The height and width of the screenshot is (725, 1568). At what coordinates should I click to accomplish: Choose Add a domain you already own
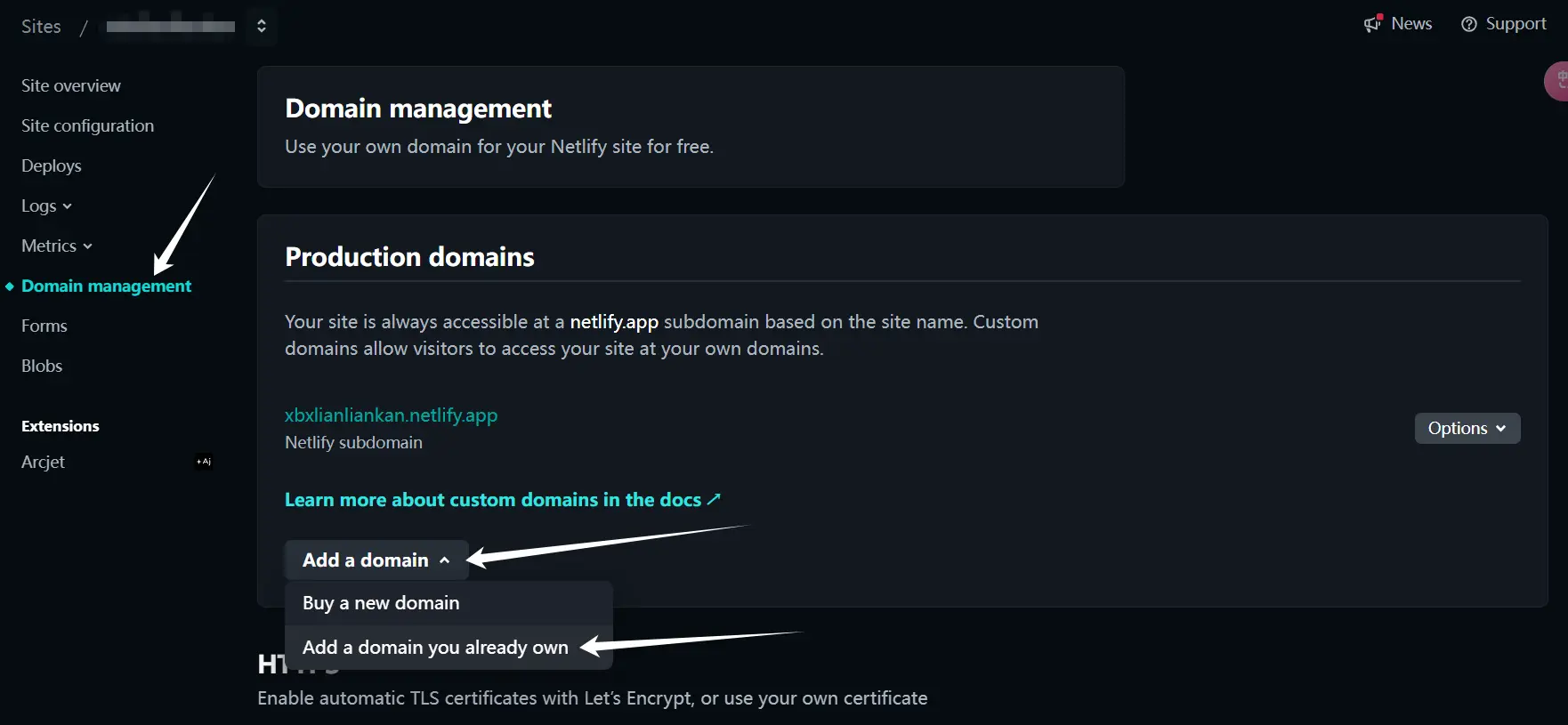point(435,648)
